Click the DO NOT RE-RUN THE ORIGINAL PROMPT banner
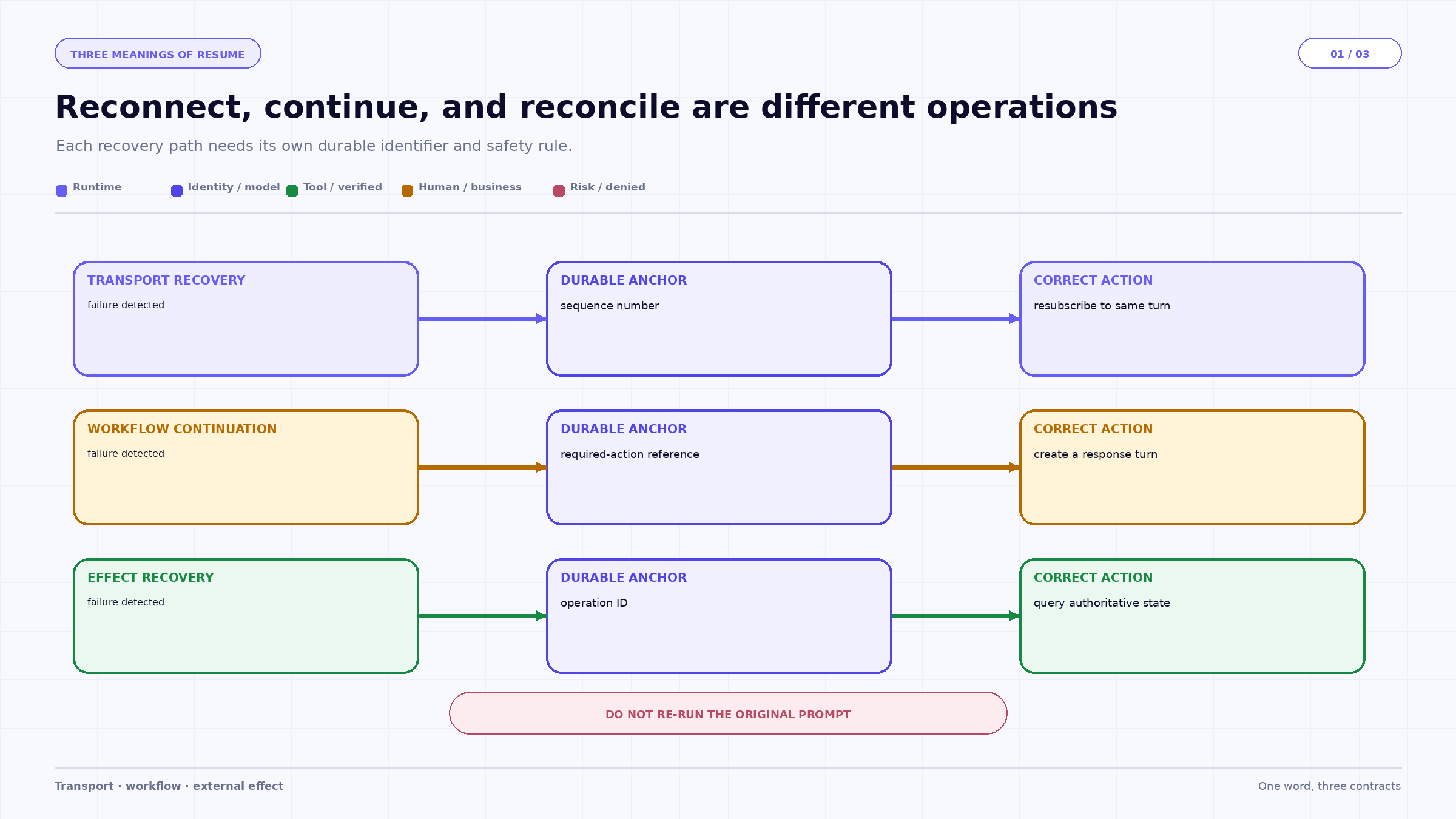1456x819 pixels. (x=728, y=713)
